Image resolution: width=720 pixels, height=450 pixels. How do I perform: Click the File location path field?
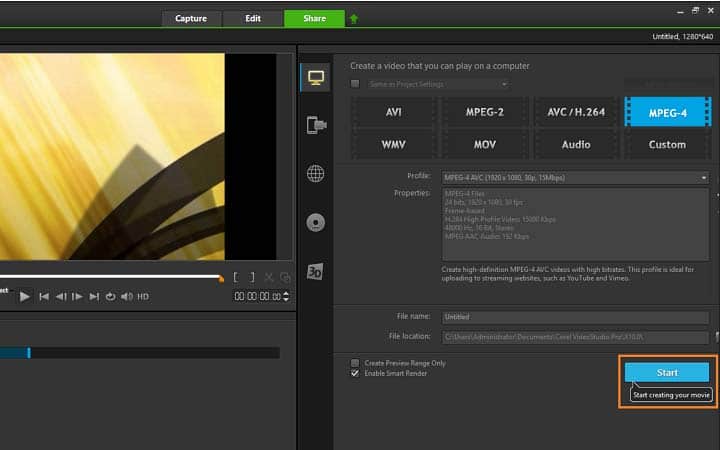[x=575, y=337]
